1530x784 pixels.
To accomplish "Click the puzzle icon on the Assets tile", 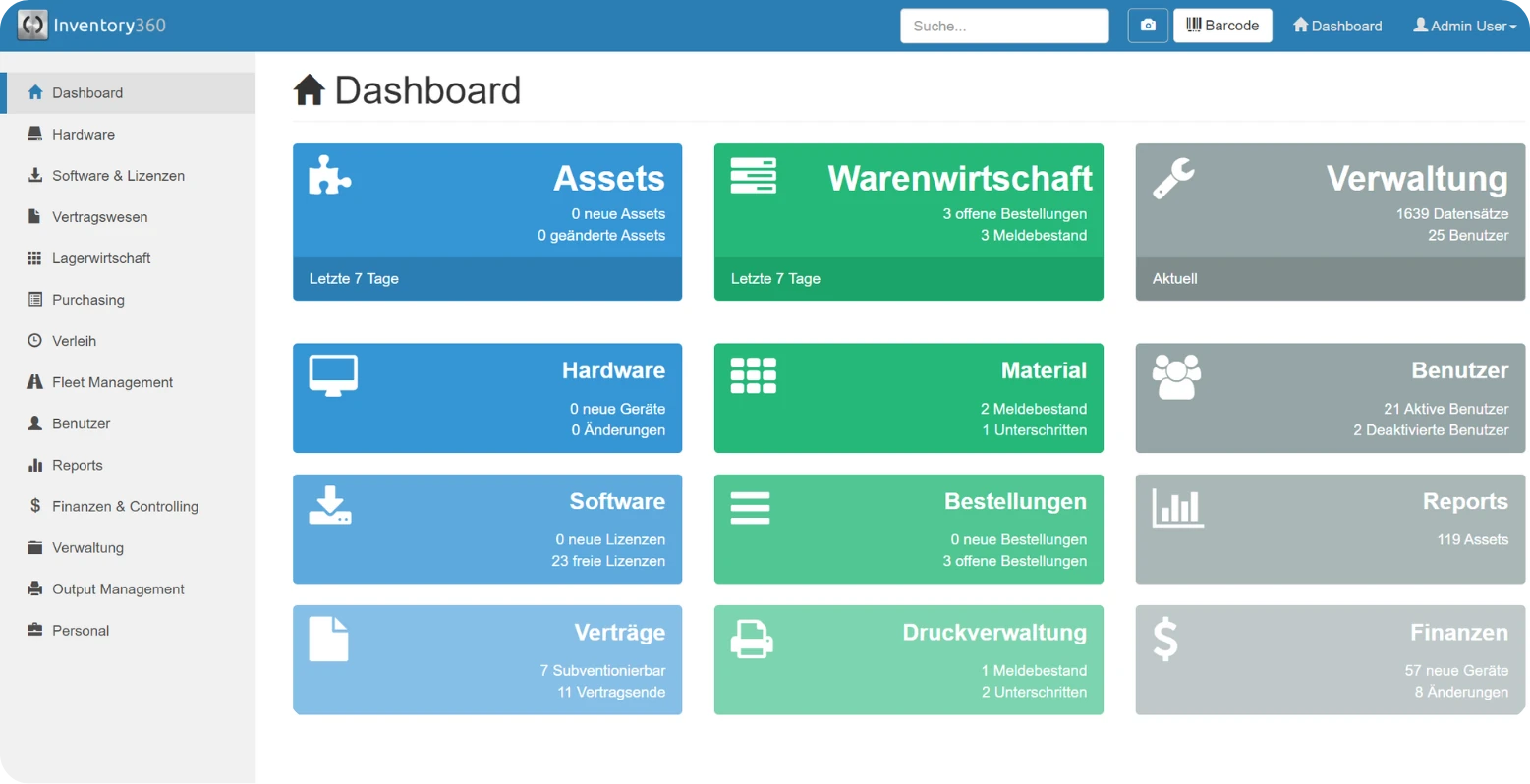I will click(x=330, y=177).
